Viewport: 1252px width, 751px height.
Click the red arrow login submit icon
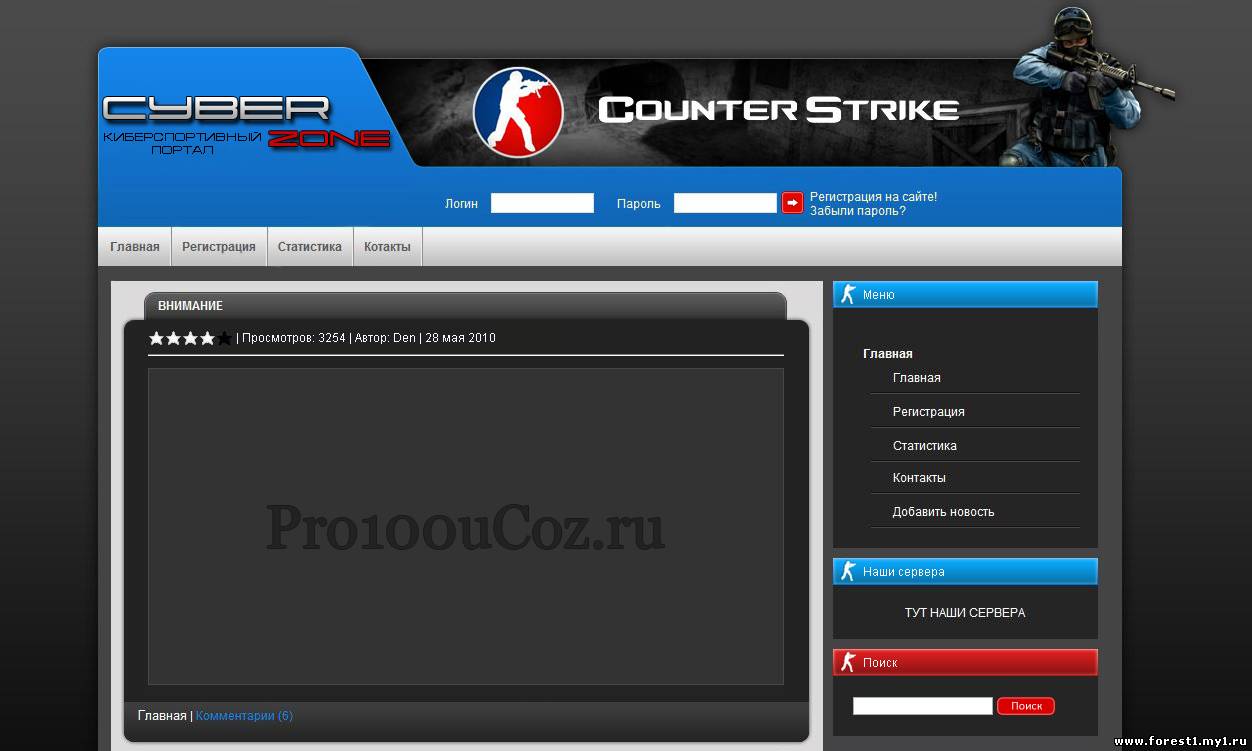[792, 203]
